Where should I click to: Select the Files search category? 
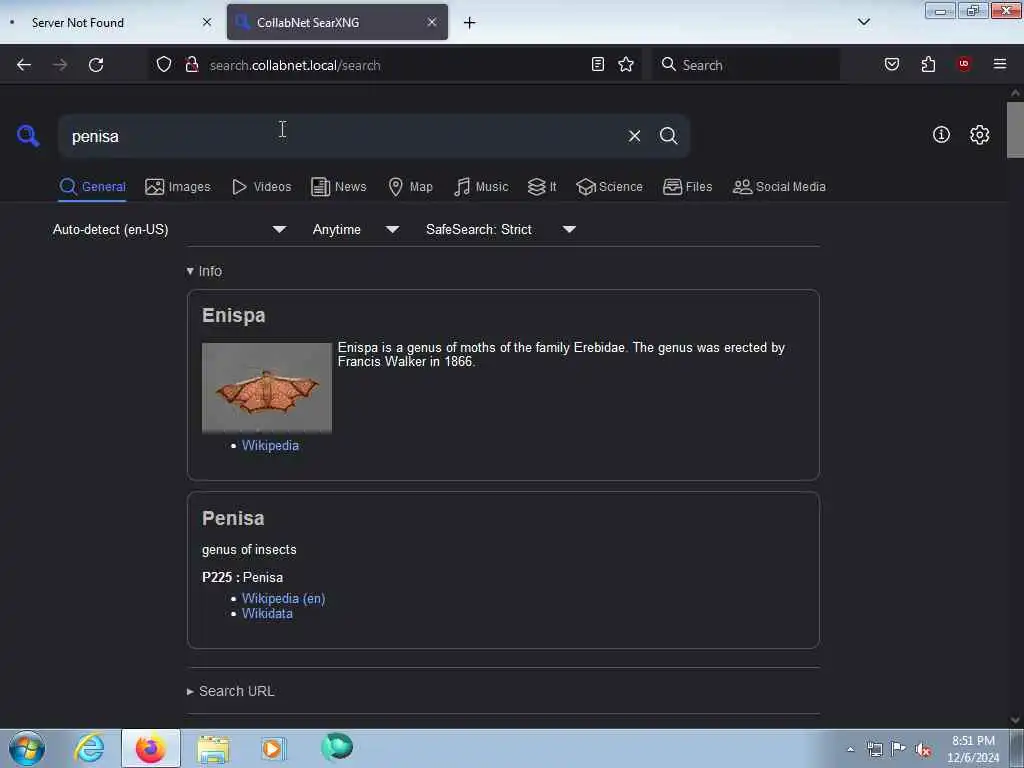(x=688, y=187)
